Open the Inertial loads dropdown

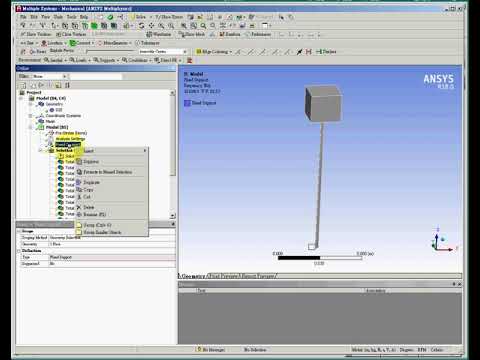click(55, 60)
